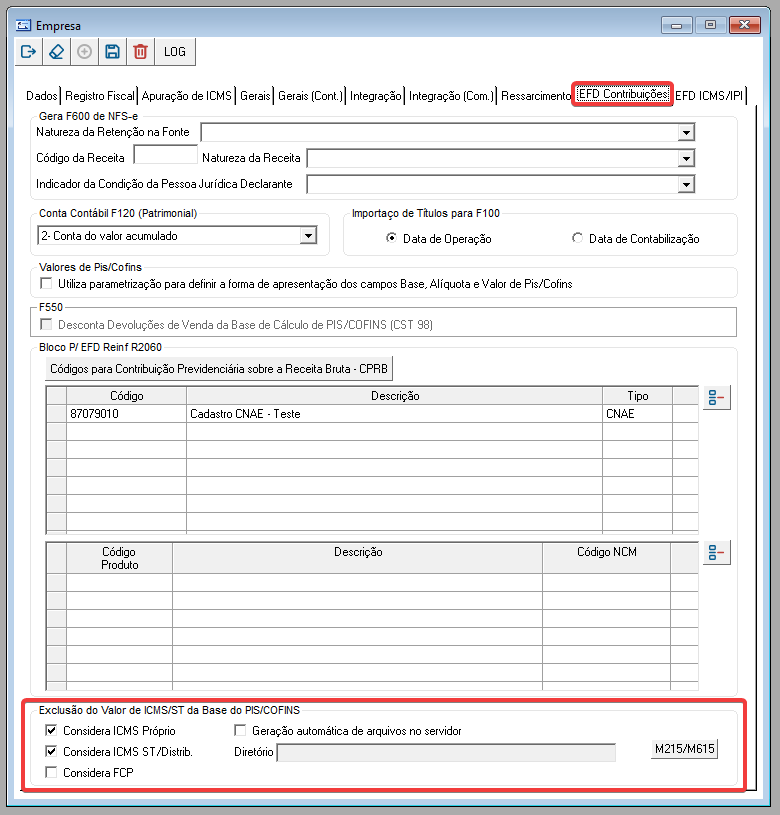780x815 pixels.
Task: Uncheck Considera ICMS Próprio
Action: (x=51, y=730)
